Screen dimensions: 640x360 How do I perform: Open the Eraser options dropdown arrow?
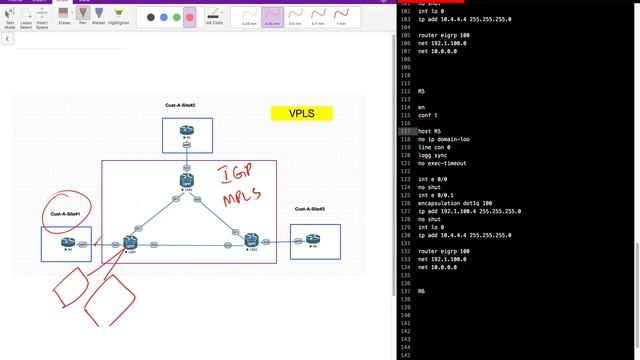(73, 13)
